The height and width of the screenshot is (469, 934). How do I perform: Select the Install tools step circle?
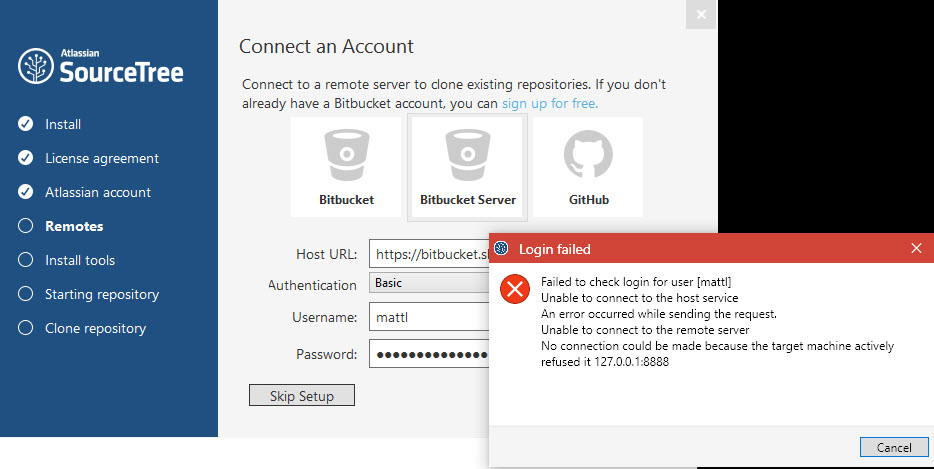[26, 260]
